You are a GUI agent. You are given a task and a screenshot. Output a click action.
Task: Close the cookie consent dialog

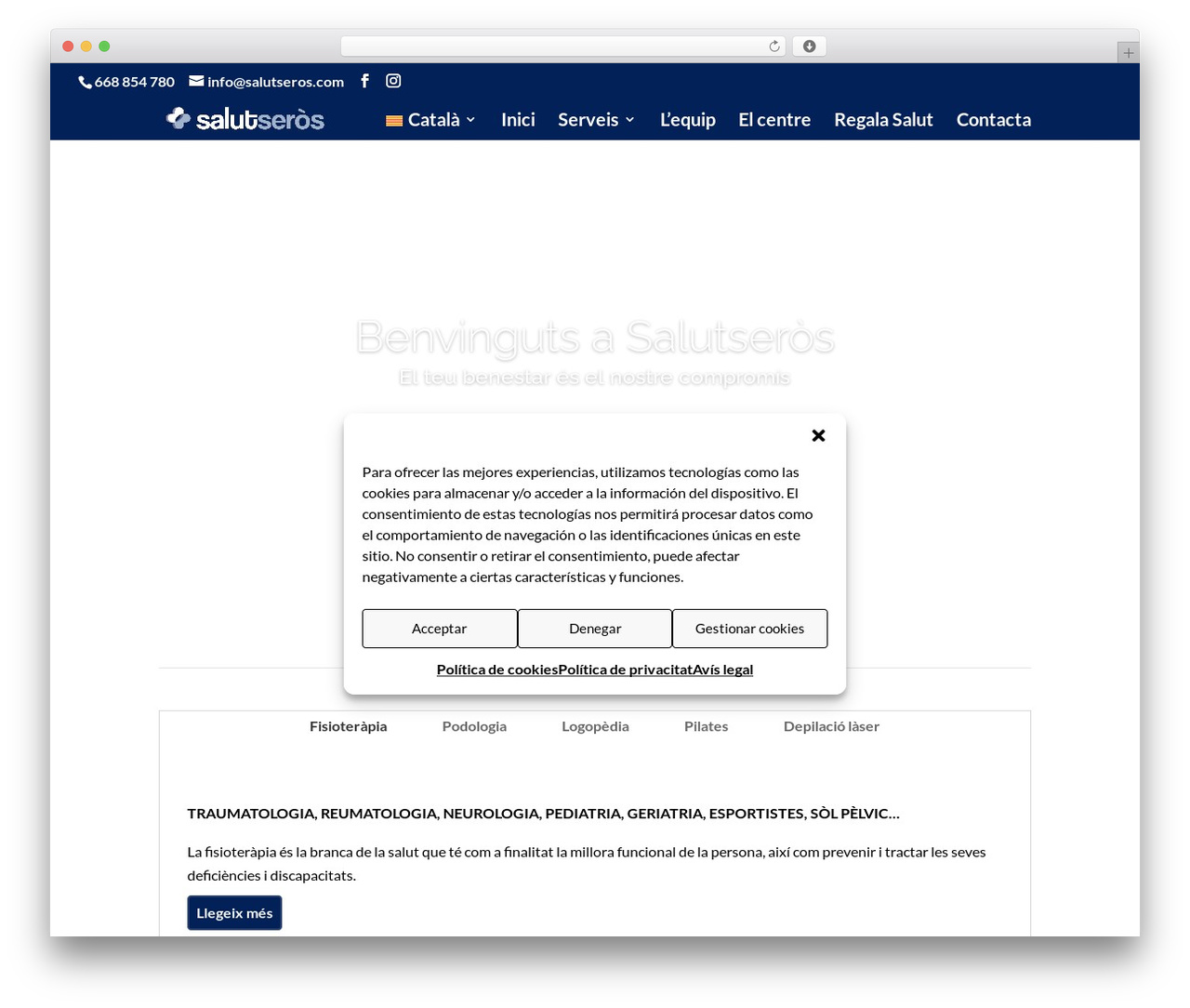[818, 435]
